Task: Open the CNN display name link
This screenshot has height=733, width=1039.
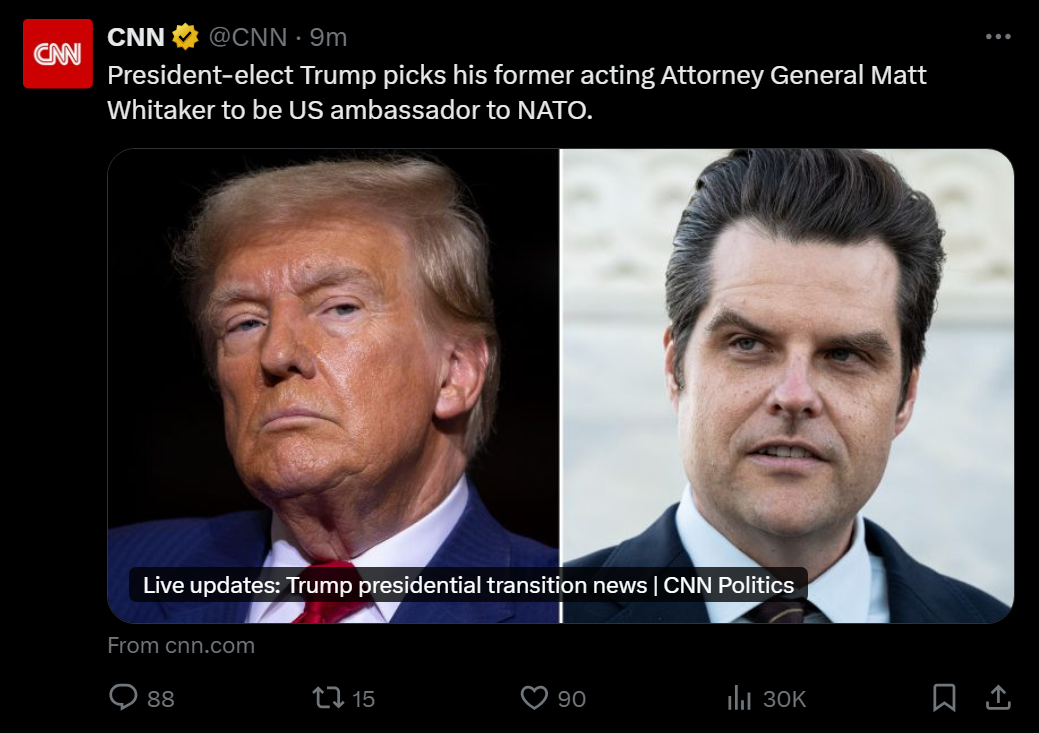Action: point(136,37)
